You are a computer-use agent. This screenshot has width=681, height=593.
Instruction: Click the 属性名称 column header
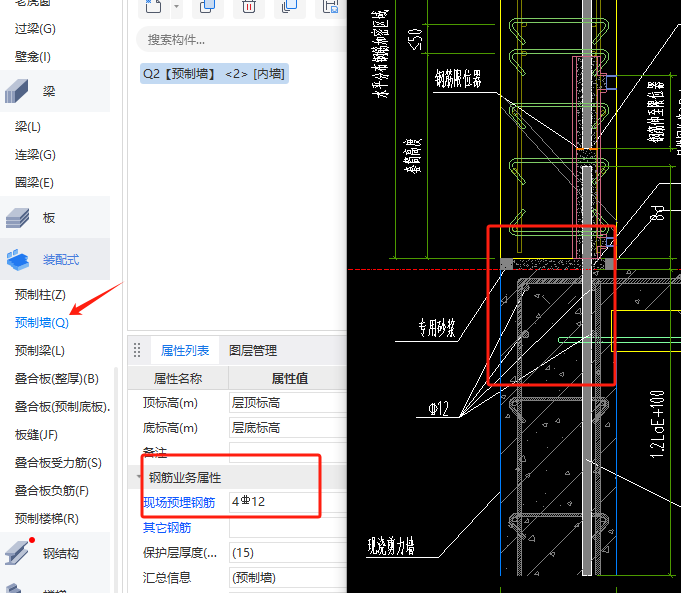tap(178, 378)
